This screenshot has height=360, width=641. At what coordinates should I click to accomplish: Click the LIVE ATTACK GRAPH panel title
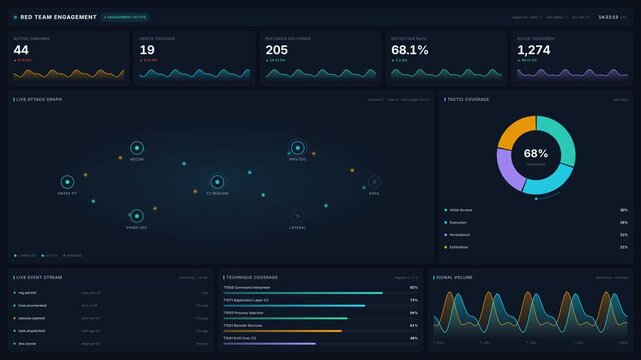tap(39, 99)
